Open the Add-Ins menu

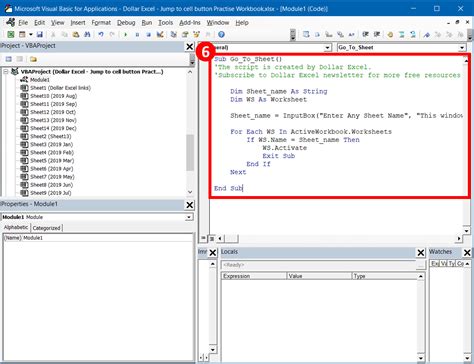coord(190,23)
